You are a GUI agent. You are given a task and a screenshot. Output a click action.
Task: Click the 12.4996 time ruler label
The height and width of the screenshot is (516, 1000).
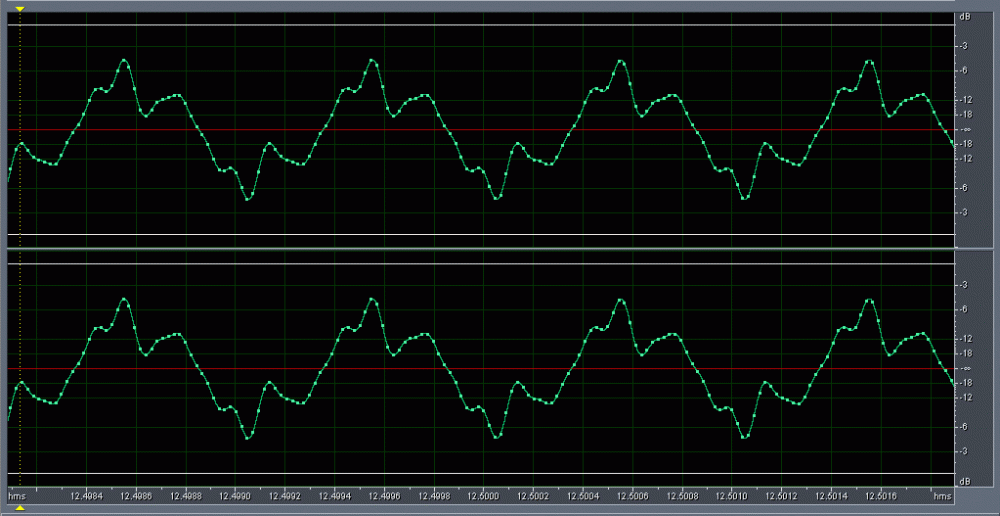pyautogui.click(x=384, y=495)
